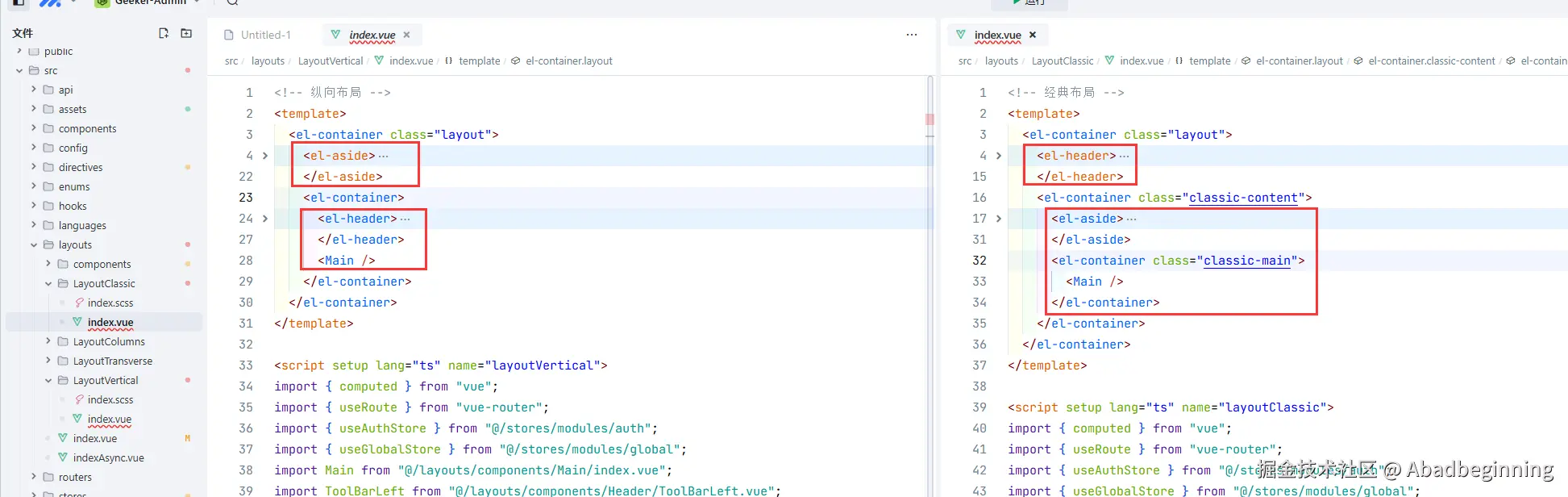Click line number 32 in right editor
The height and width of the screenshot is (497, 1568).
pyautogui.click(x=979, y=261)
